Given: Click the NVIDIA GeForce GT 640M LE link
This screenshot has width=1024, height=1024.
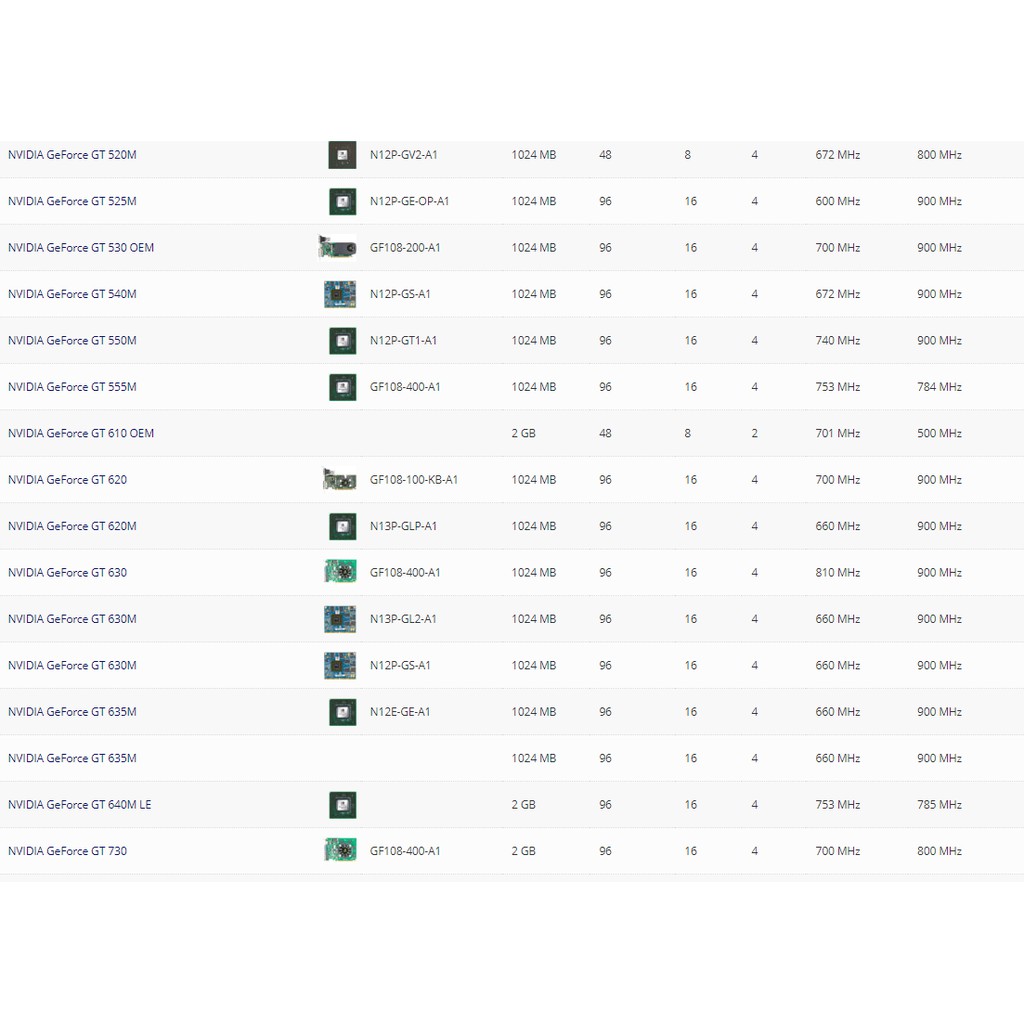Looking at the screenshot, I should click(80, 805).
